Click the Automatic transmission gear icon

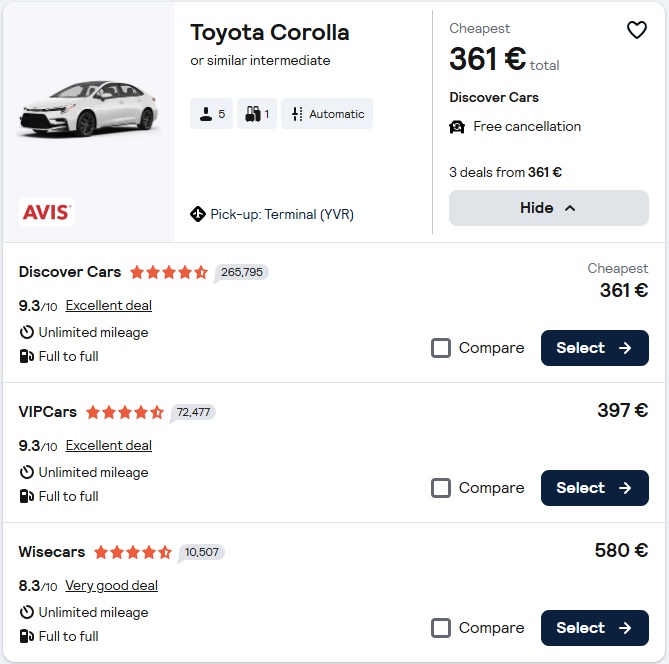click(x=297, y=114)
